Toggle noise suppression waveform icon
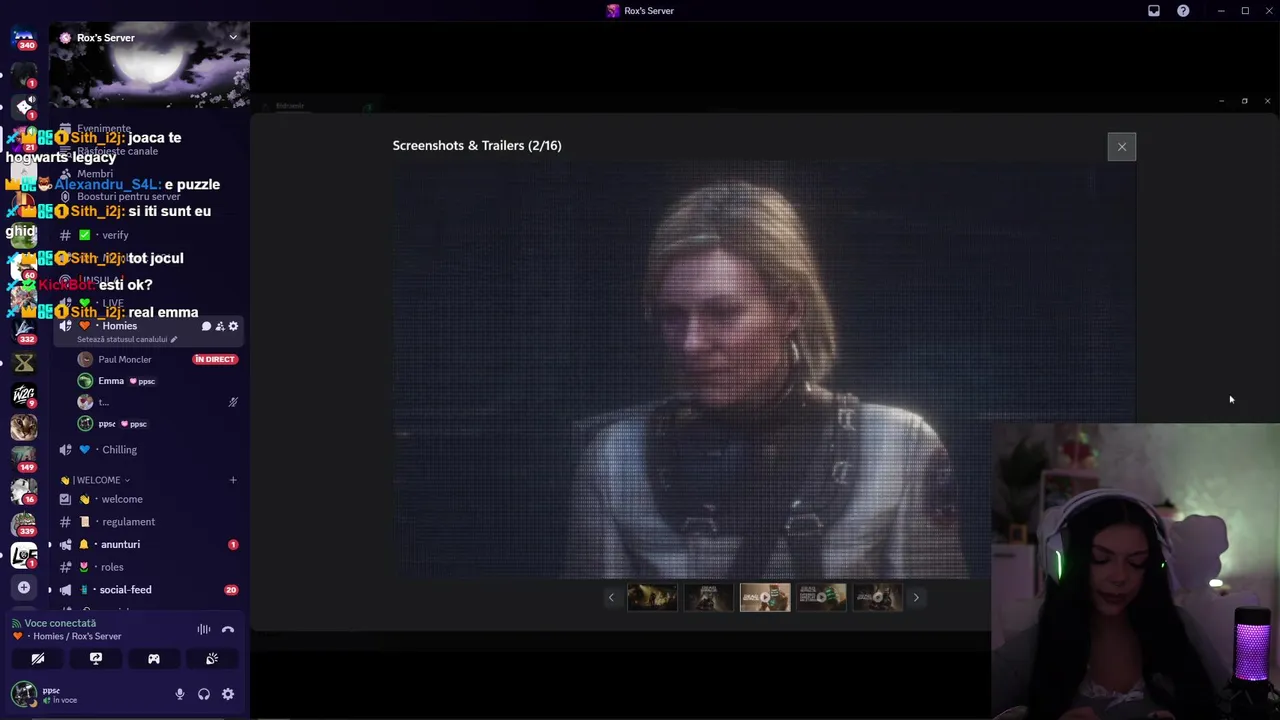This screenshot has width=1280, height=720. click(x=204, y=629)
